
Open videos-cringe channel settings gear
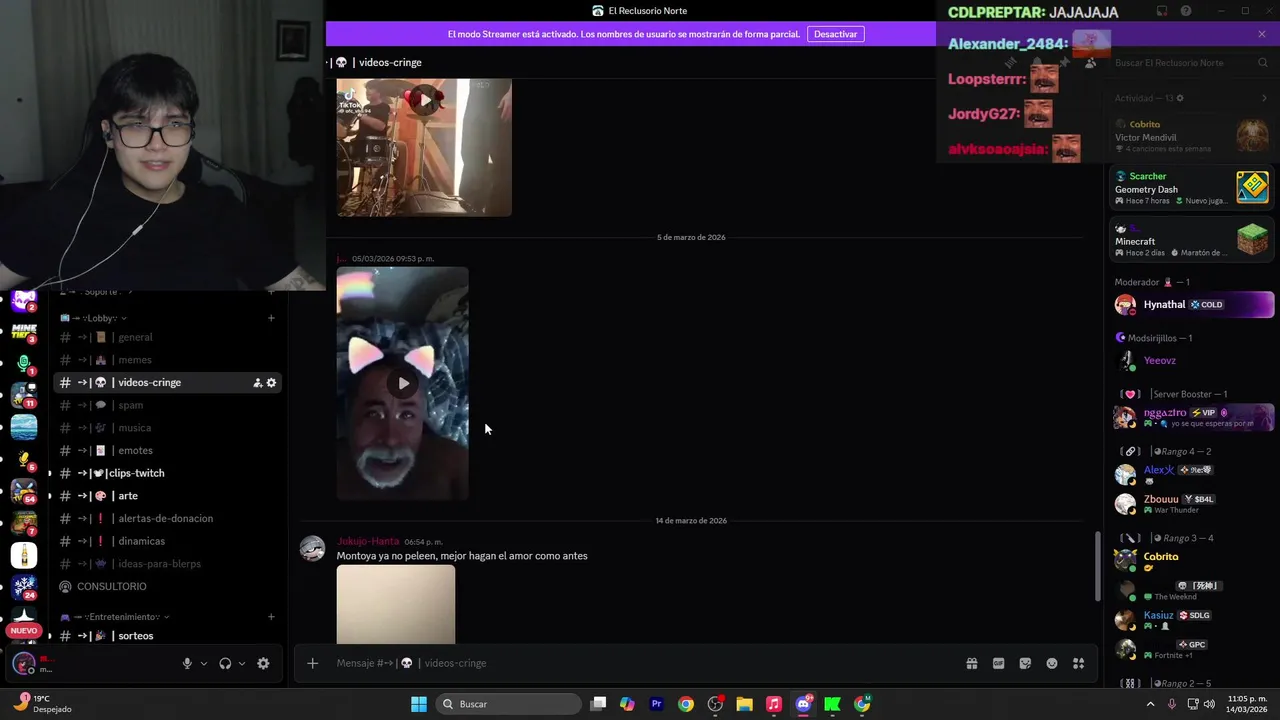coord(271,383)
